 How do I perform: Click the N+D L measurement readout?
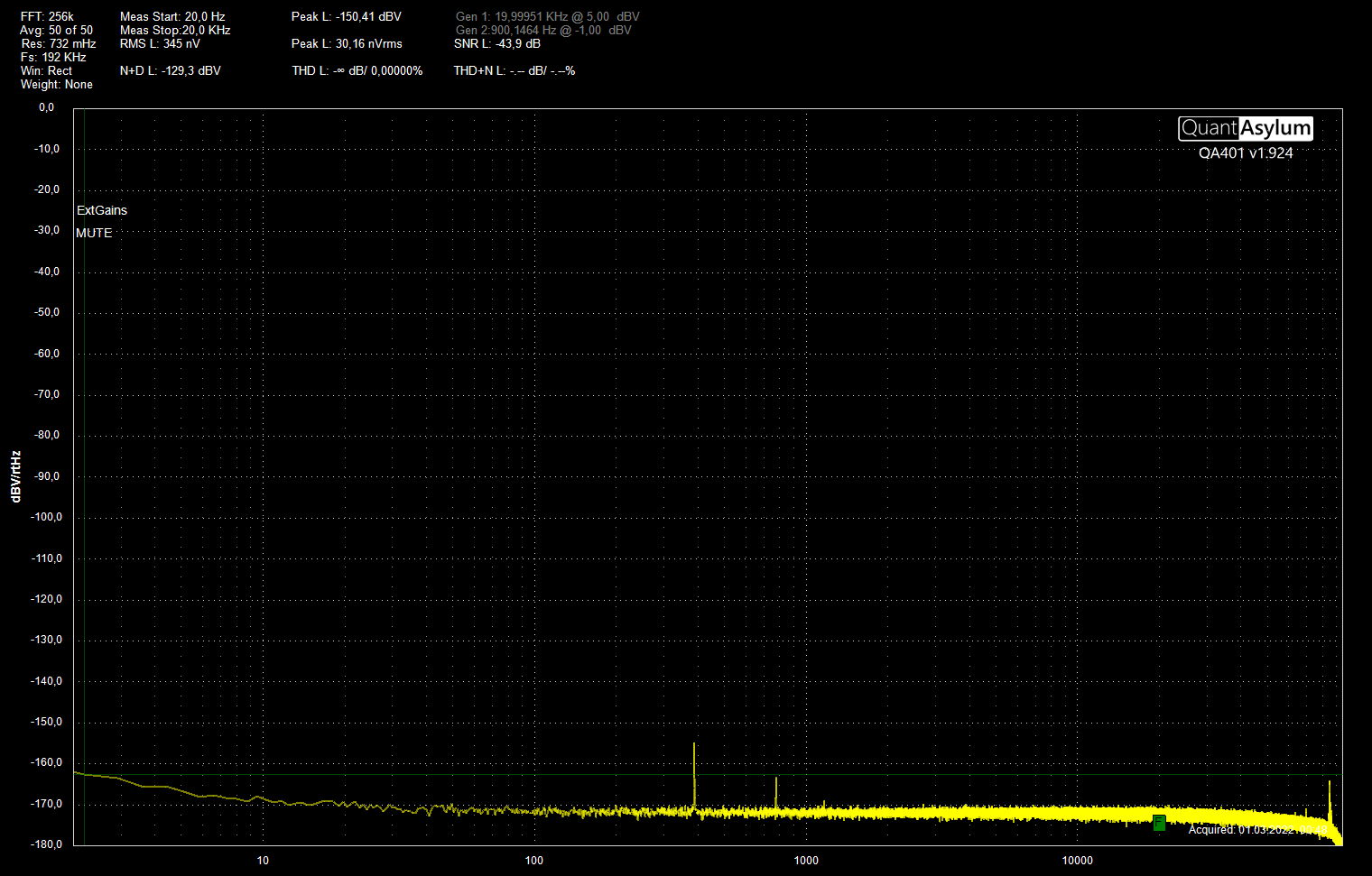click(x=170, y=70)
